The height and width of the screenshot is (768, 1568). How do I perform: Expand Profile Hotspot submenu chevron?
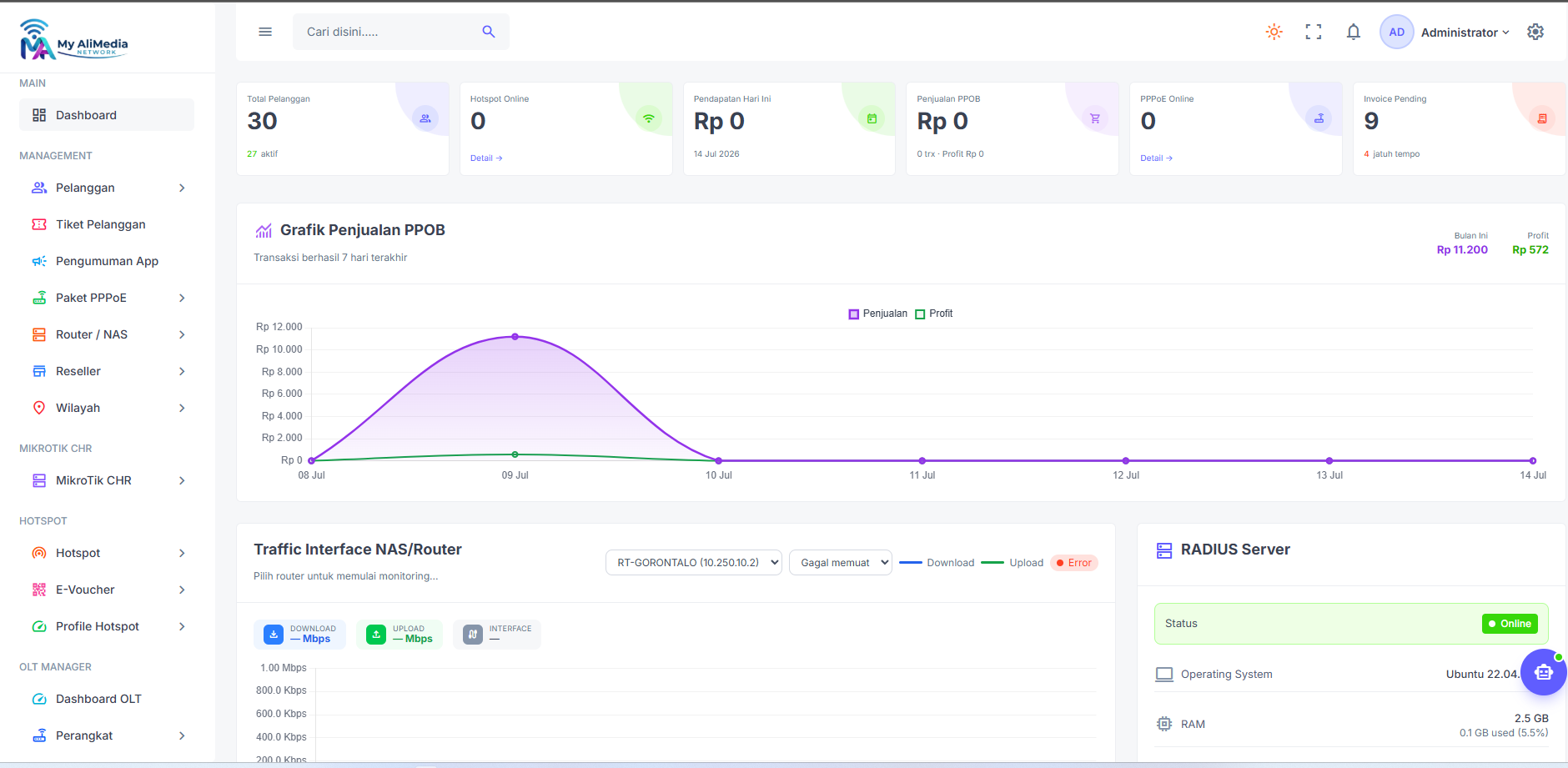[182, 626]
